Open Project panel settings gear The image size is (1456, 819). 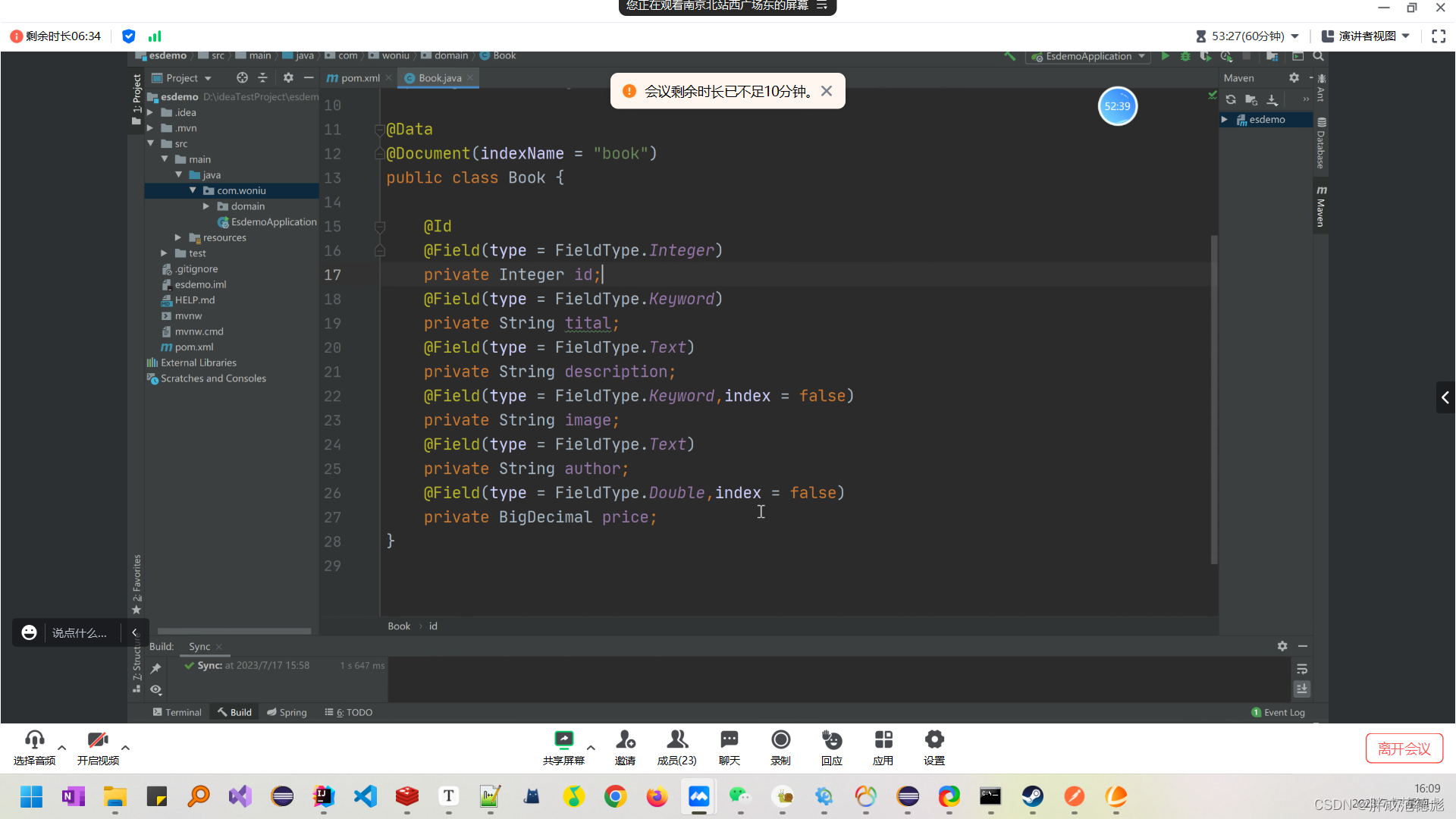pos(288,77)
